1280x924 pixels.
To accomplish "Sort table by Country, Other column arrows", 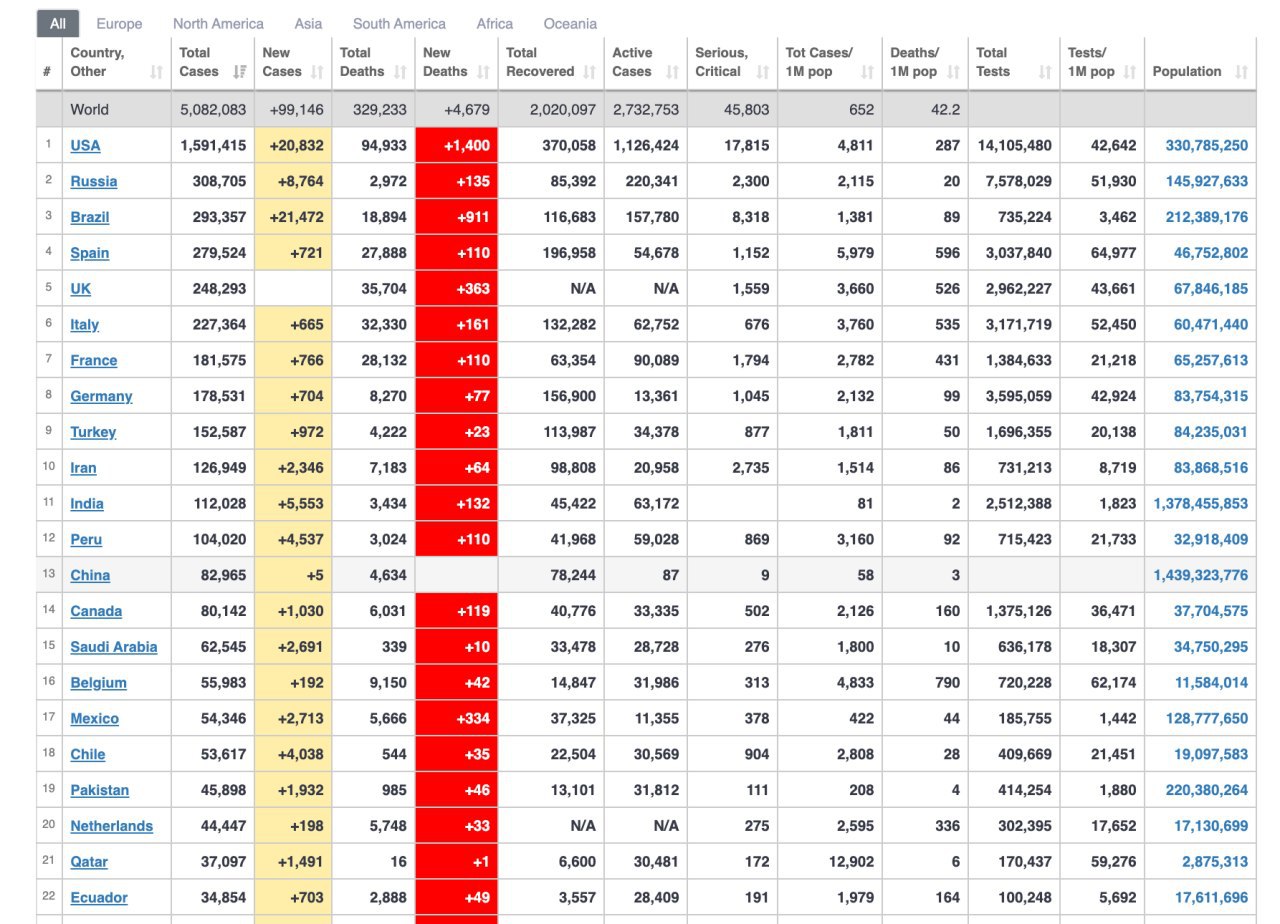I will 156,72.
